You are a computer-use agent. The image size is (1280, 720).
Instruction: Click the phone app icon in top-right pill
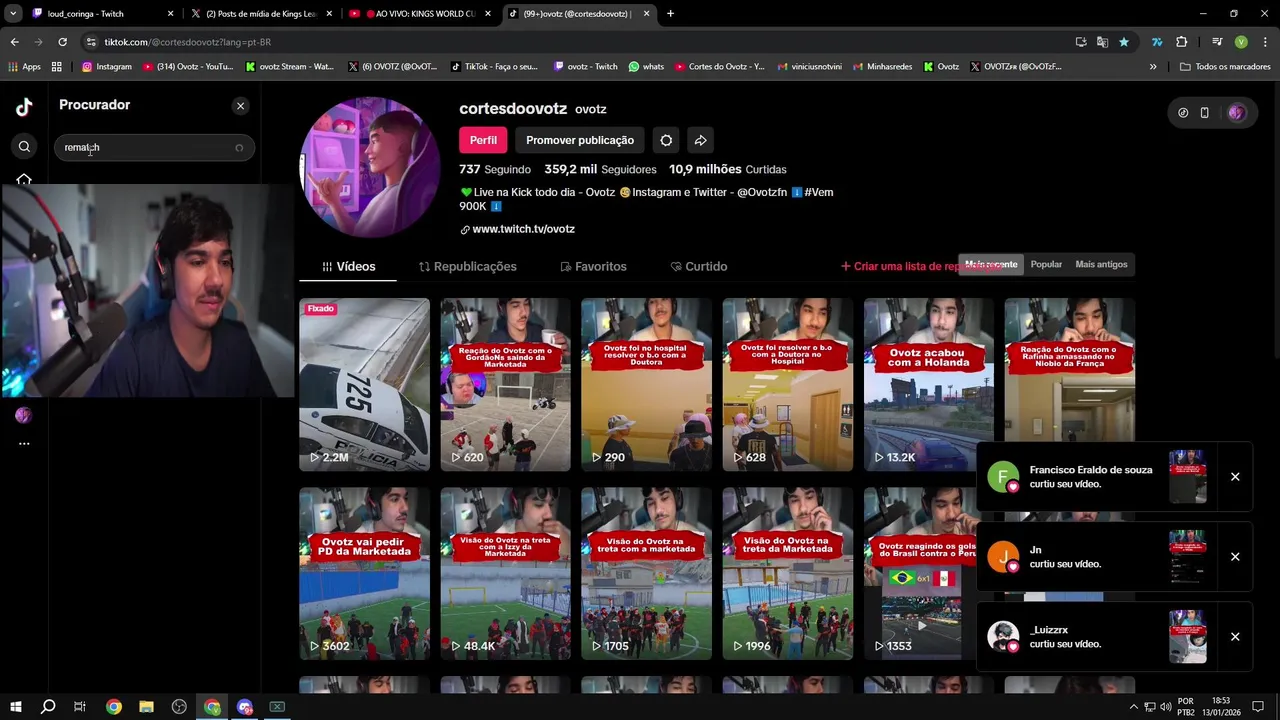tap(1204, 113)
